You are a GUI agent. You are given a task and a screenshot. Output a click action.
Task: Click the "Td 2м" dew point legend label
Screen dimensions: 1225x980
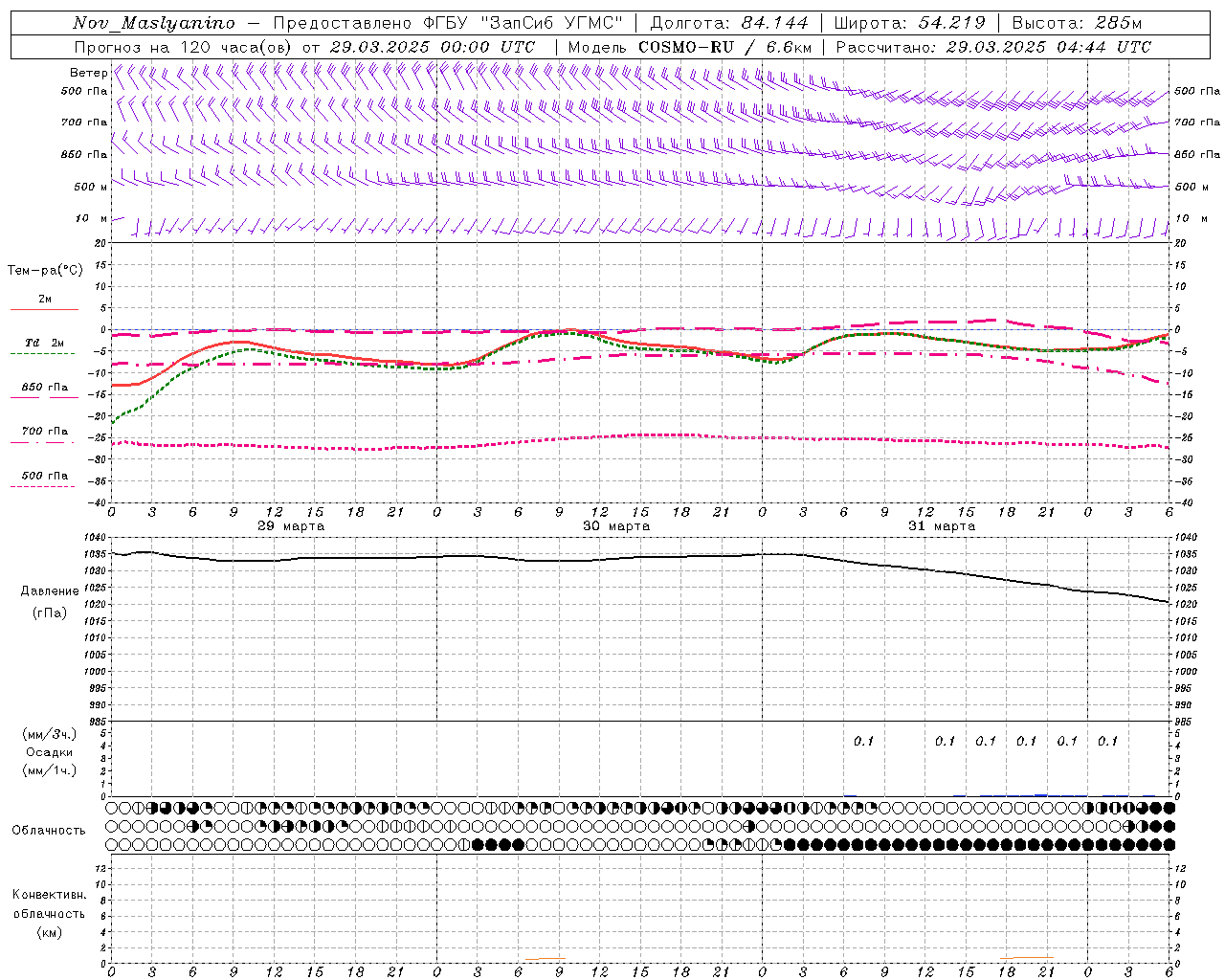coord(45,343)
